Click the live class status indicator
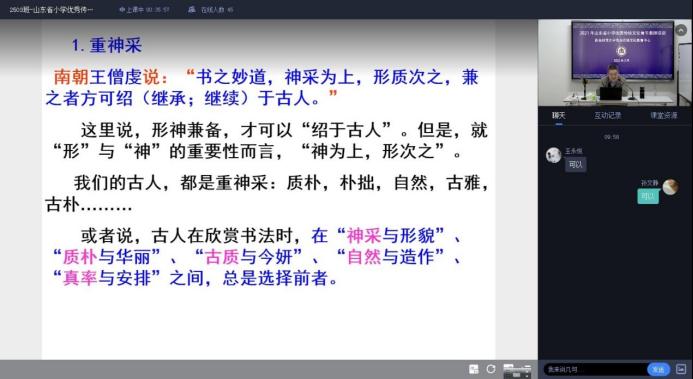The image size is (693, 379). click(144, 9)
